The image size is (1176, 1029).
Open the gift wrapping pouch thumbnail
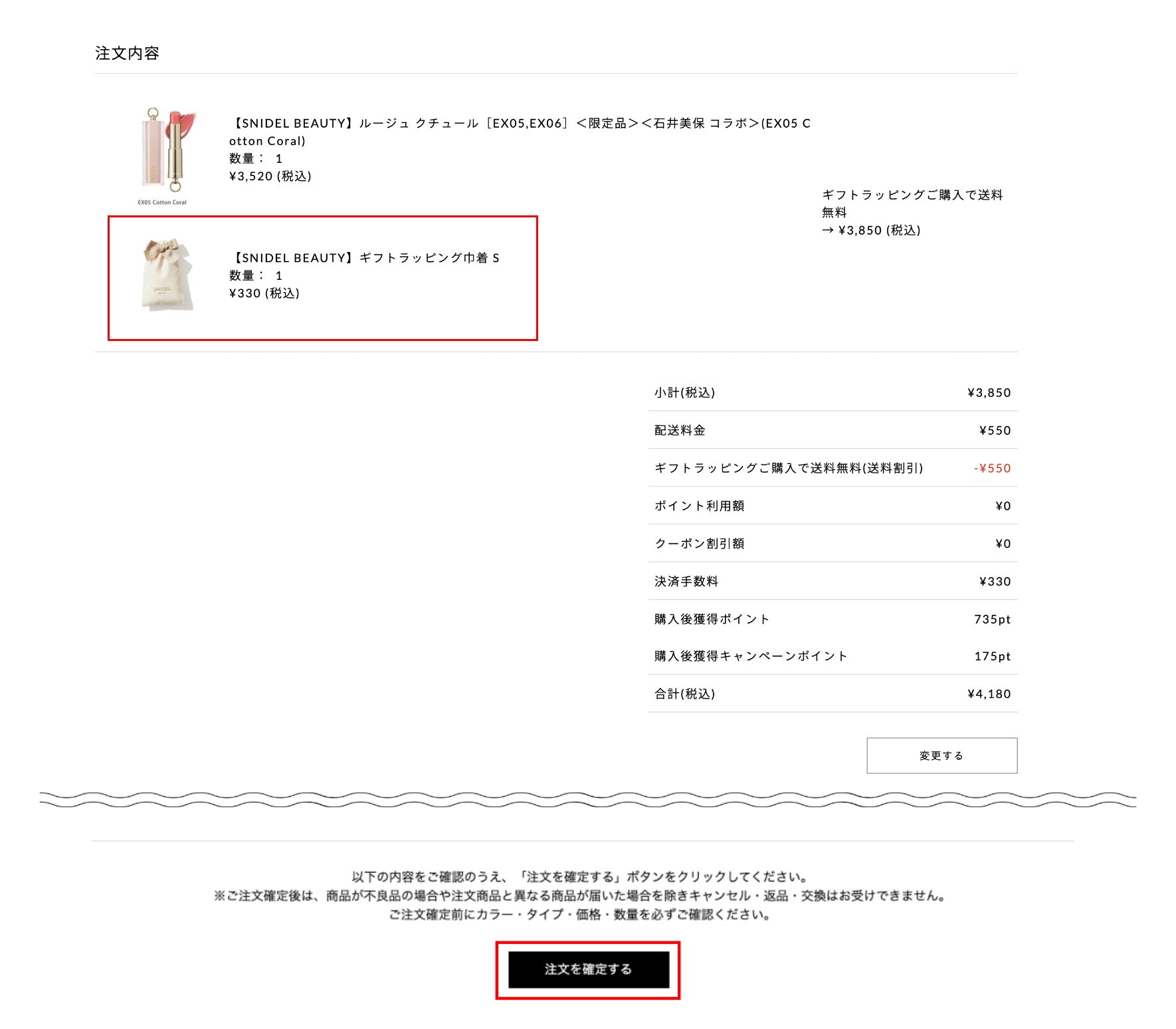(166, 275)
